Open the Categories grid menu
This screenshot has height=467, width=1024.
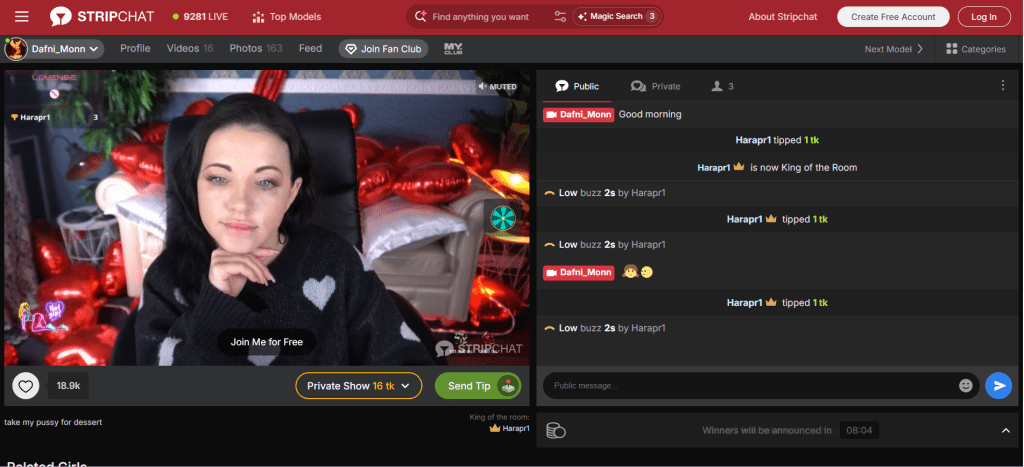pyautogui.click(x=976, y=49)
